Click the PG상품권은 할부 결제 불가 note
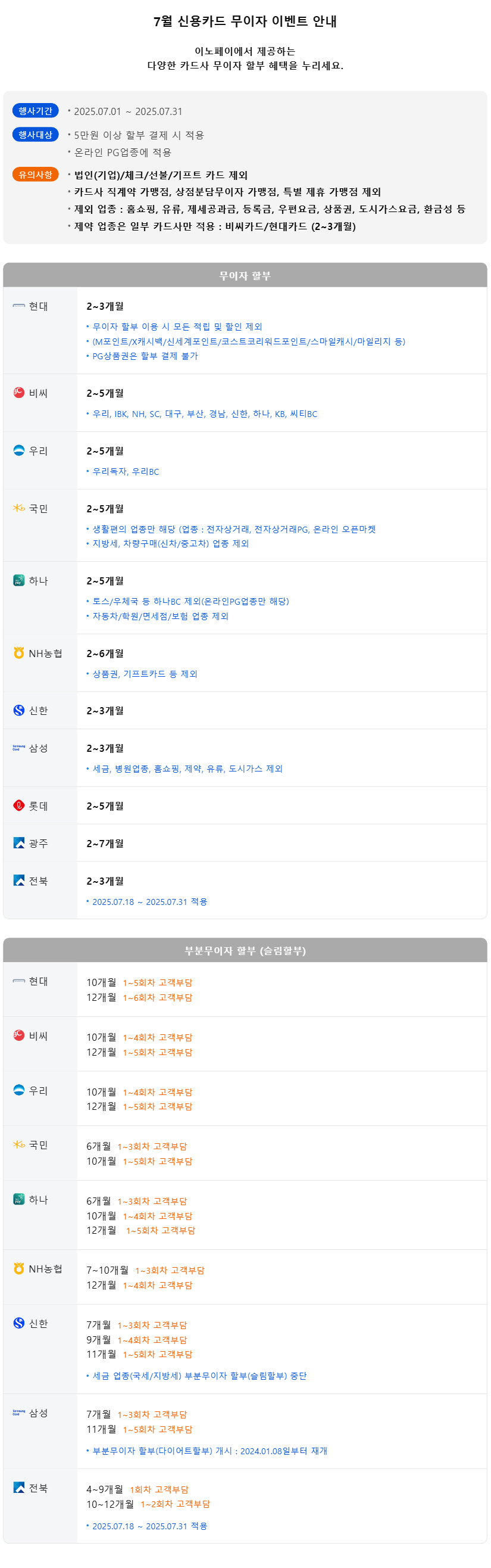This screenshot has width=491, height=1568. [x=145, y=357]
